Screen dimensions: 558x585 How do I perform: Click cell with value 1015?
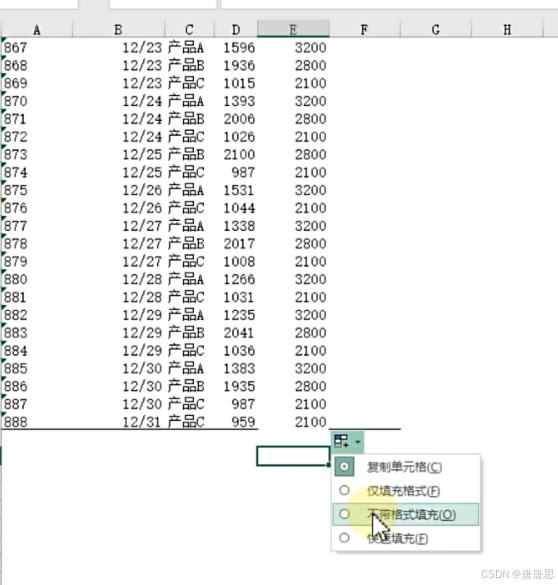click(x=236, y=83)
